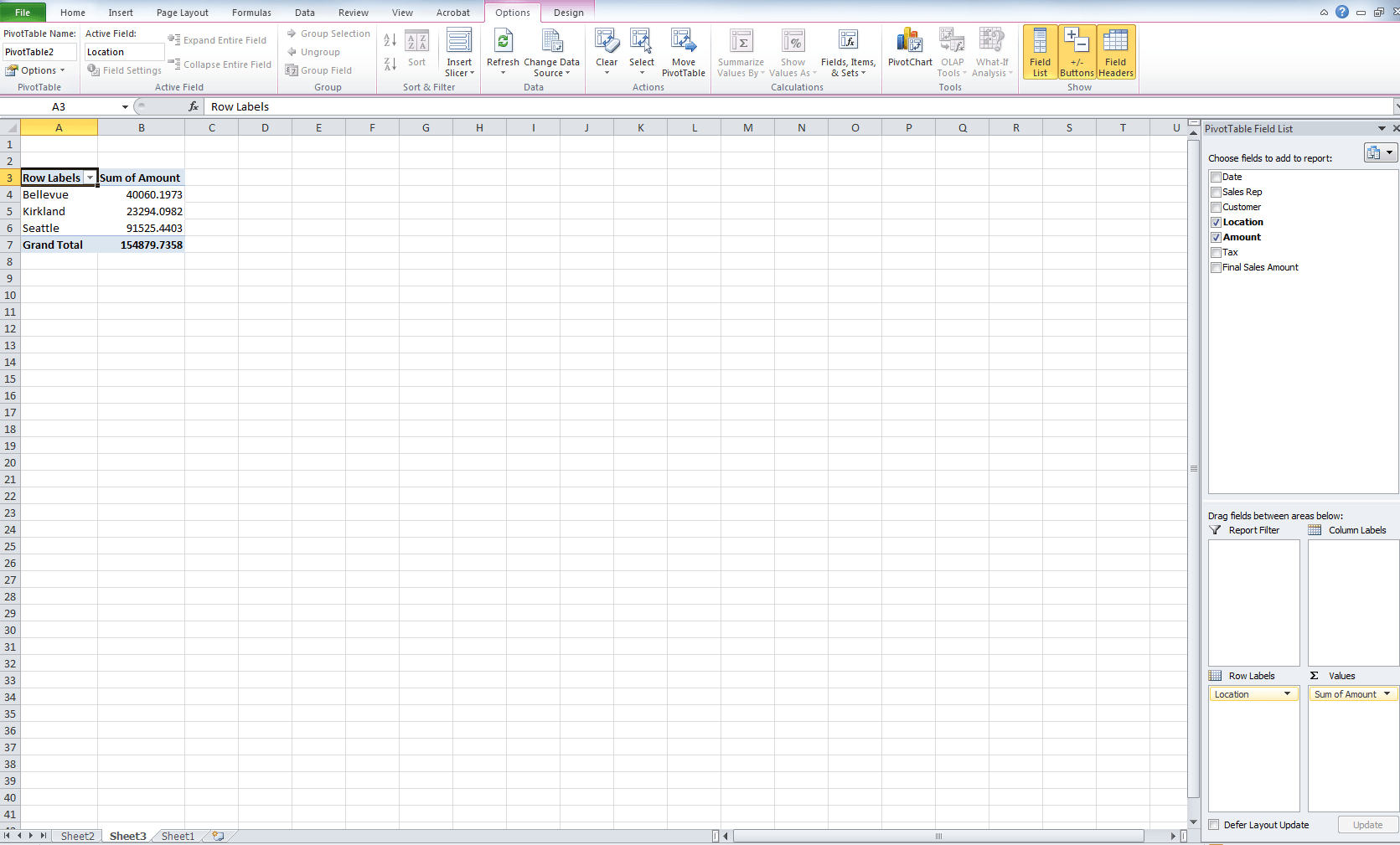
Task: Open the Sort dialog button
Action: click(417, 50)
